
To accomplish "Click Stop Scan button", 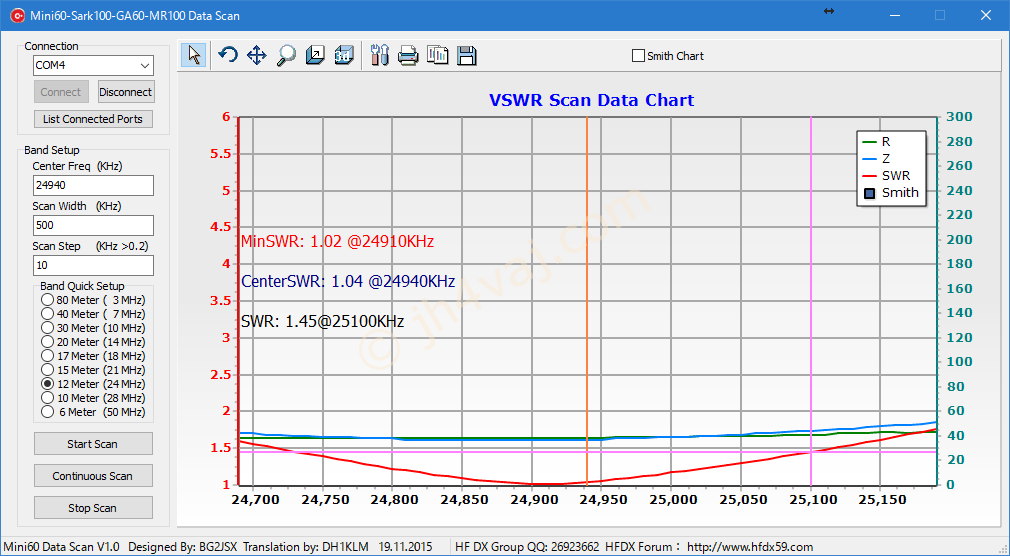I will click(93, 508).
